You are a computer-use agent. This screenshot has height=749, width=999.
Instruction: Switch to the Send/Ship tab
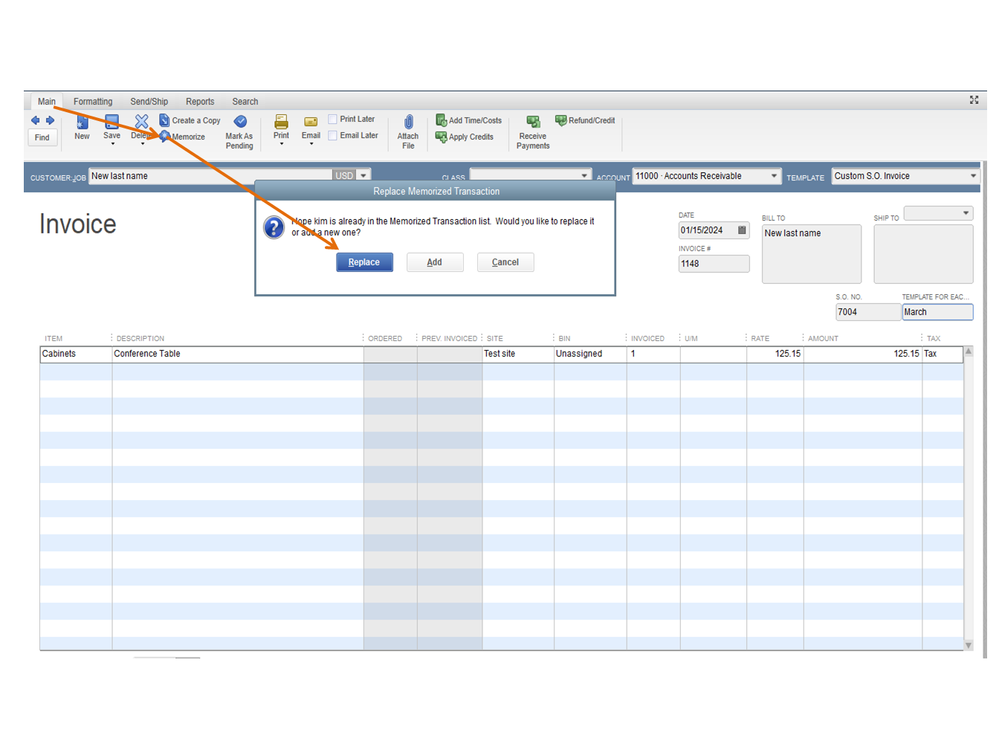click(x=149, y=101)
